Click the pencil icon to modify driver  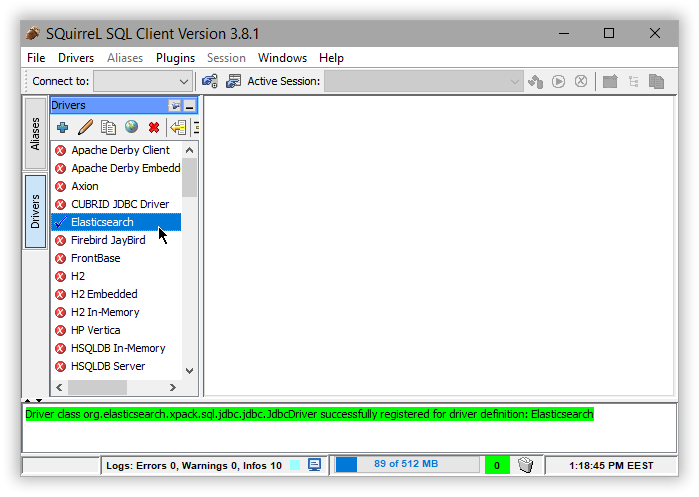click(85, 127)
